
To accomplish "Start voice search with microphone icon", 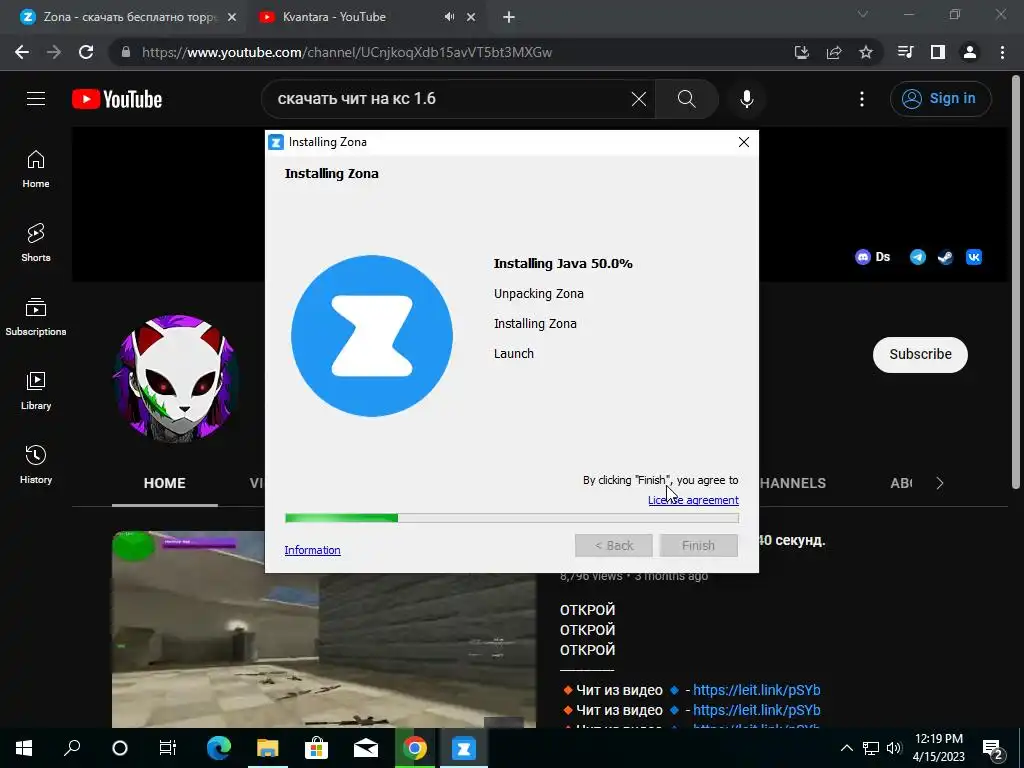I will click(x=746, y=99).
